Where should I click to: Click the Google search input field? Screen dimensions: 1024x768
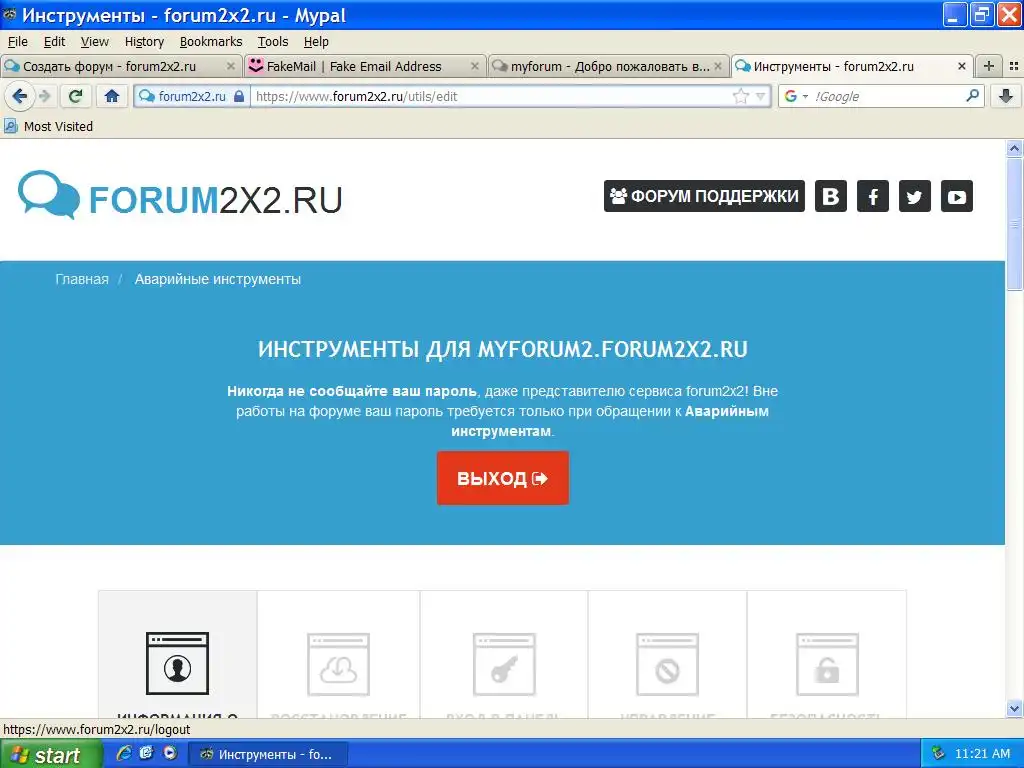887,97
